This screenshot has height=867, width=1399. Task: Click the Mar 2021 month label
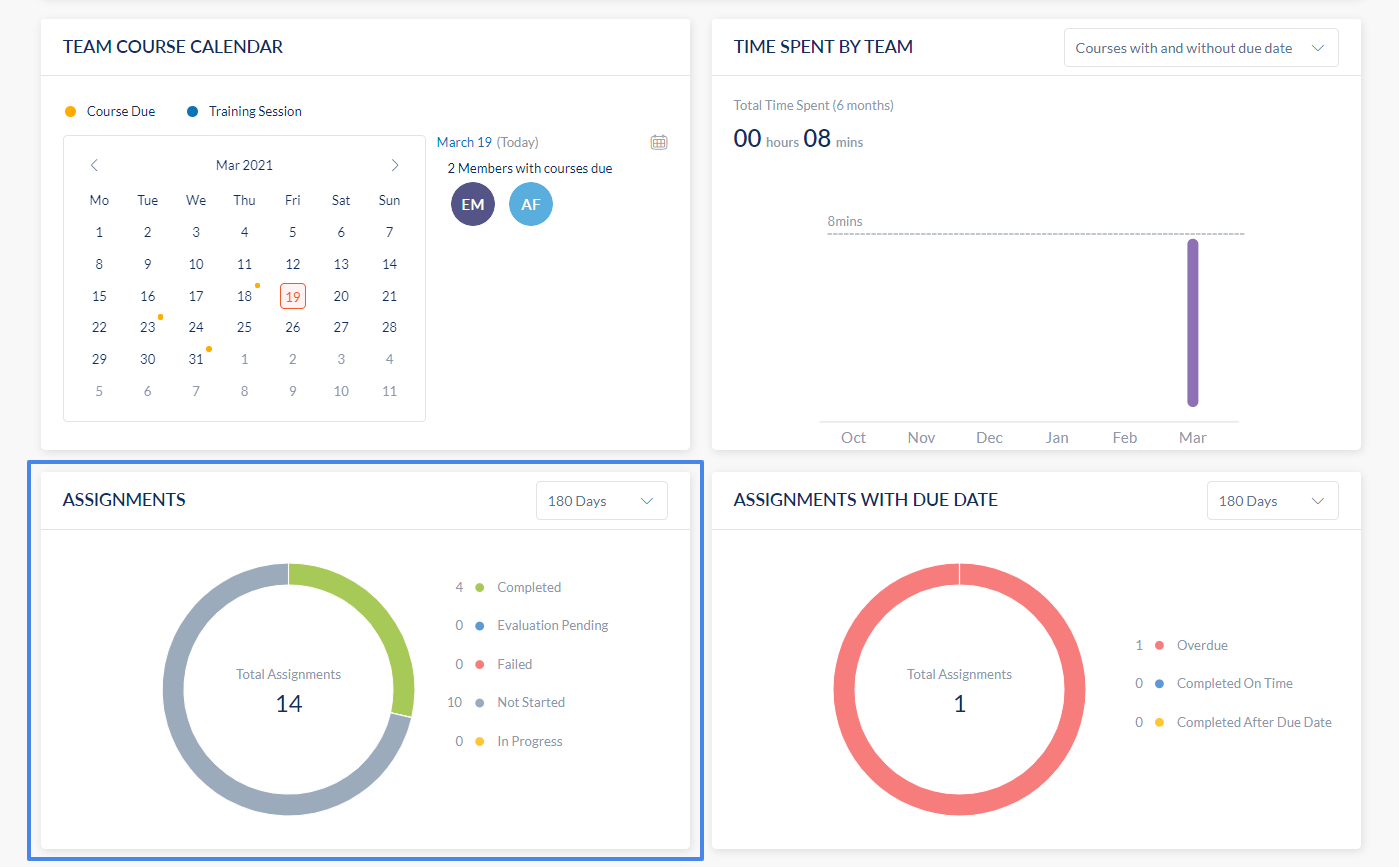[244, 165]
